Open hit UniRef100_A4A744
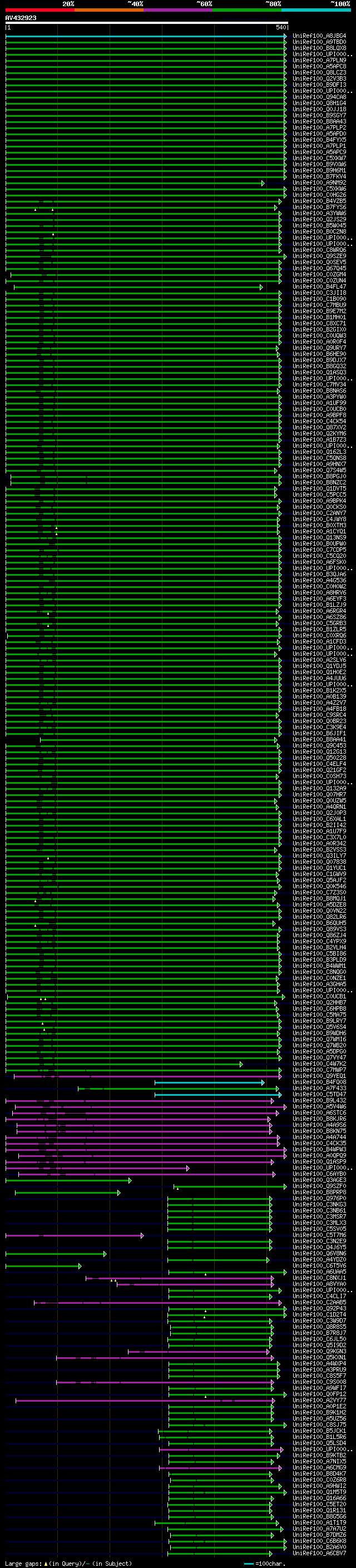Screen dimensions: 356x1568 tap(319, 1137)
